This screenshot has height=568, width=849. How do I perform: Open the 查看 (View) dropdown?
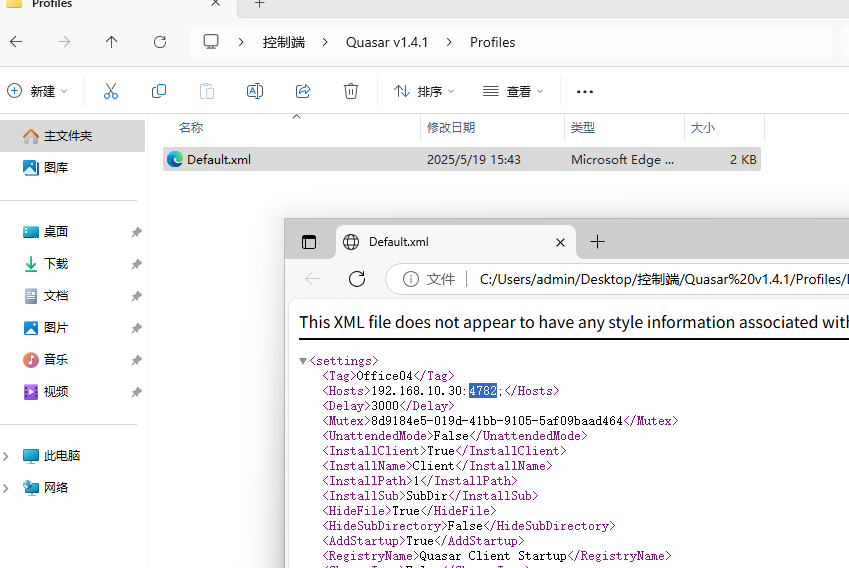(x=513, y=91)
